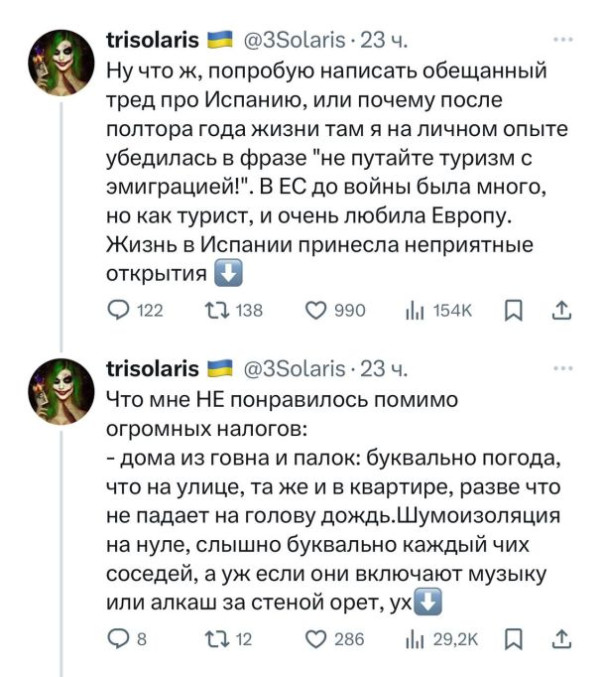Bookmark the second tweet

click(514, 639)
